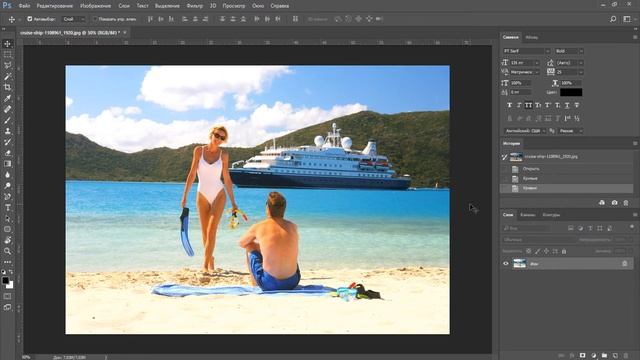This screenshot has height=360, width=640.
Task: Click the black text color swatch
Action: tap(571, 92)
